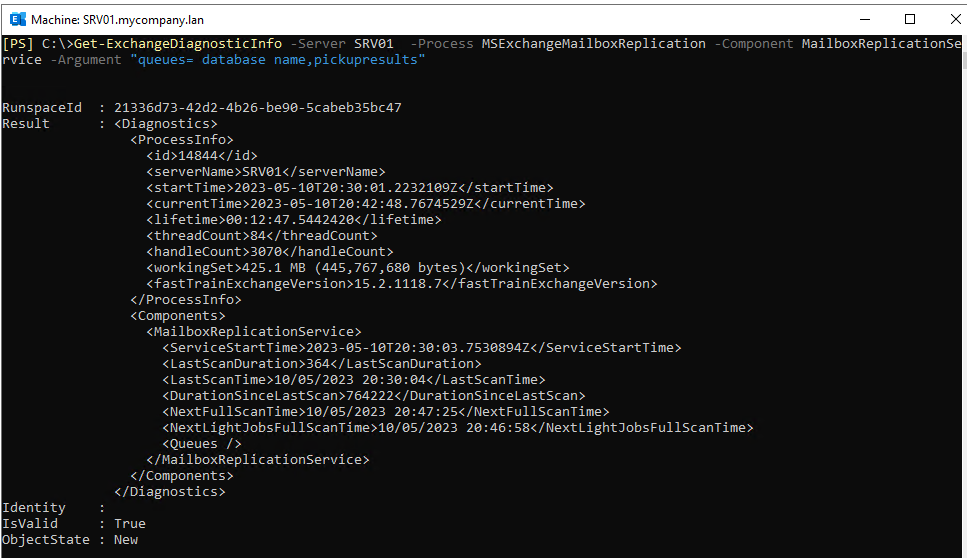
Task: Click the ObjectState value New
Action: [126, 540]
